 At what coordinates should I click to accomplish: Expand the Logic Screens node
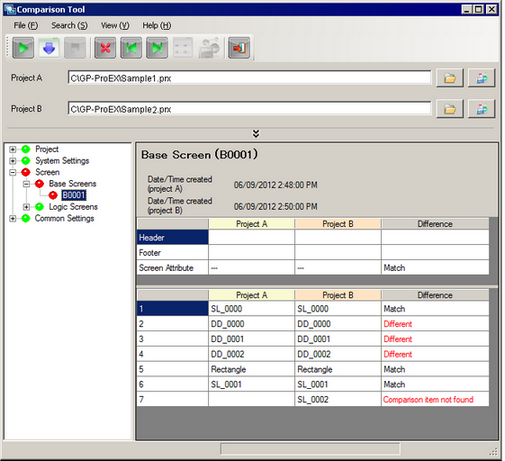pyautogui.click(x=26, y=207)
